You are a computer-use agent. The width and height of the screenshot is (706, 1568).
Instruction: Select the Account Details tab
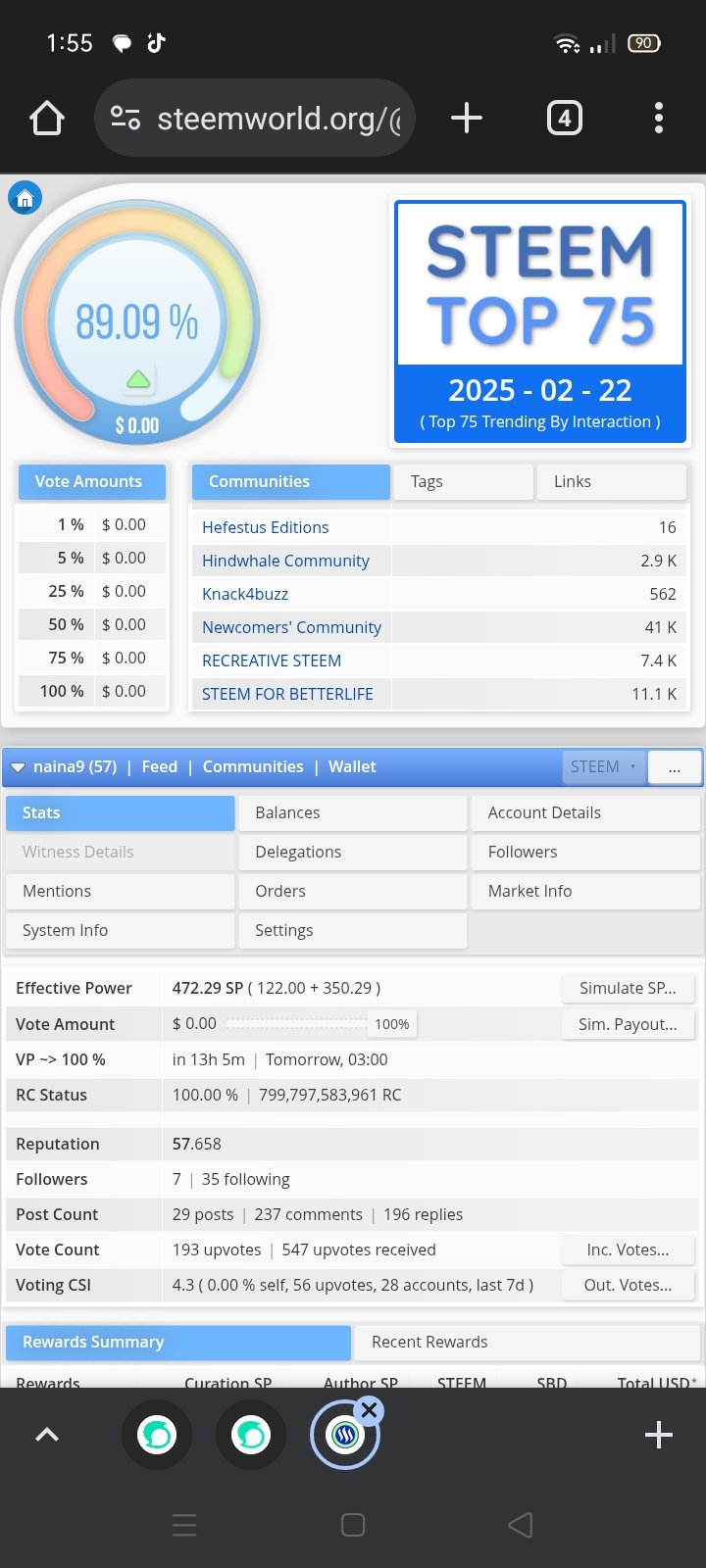pyautogui.click(x=585, y=812)
